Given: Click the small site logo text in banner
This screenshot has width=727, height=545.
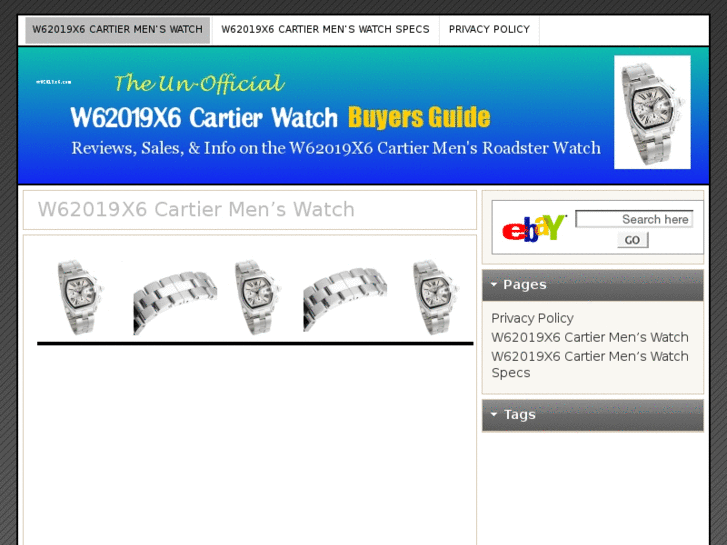Looking at the screenshot, I should tap(54, 82).
